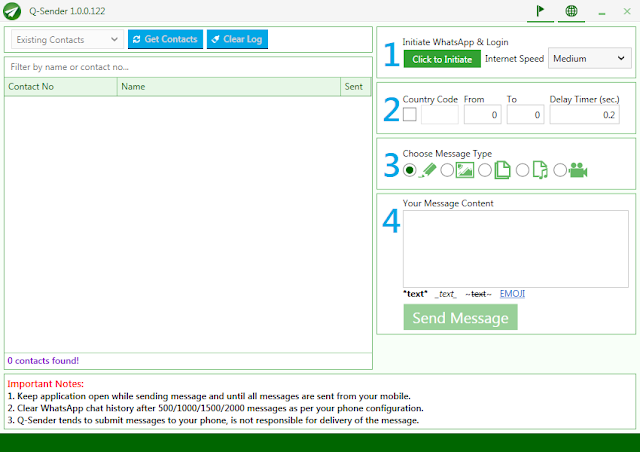This screenshot has height=452, width=640.
Task: Open the Internet Speed Medium dropdown
Action: tap(589, 58)
